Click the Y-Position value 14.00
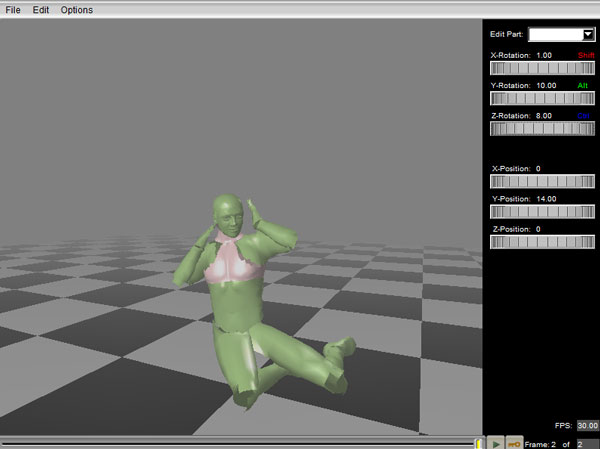The height and width of the screenshot is (449, 600). click(546, 199)
